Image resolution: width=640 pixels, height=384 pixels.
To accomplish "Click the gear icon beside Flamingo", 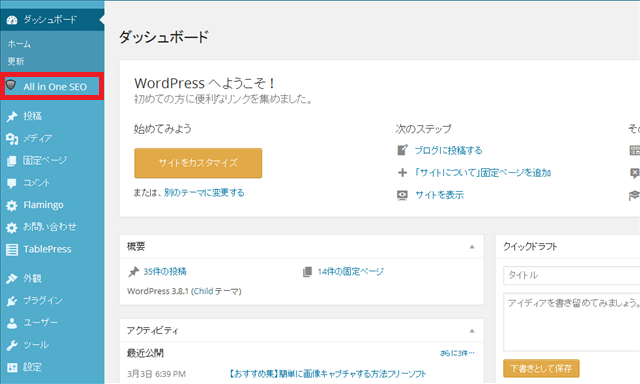I will click(12, 205).
